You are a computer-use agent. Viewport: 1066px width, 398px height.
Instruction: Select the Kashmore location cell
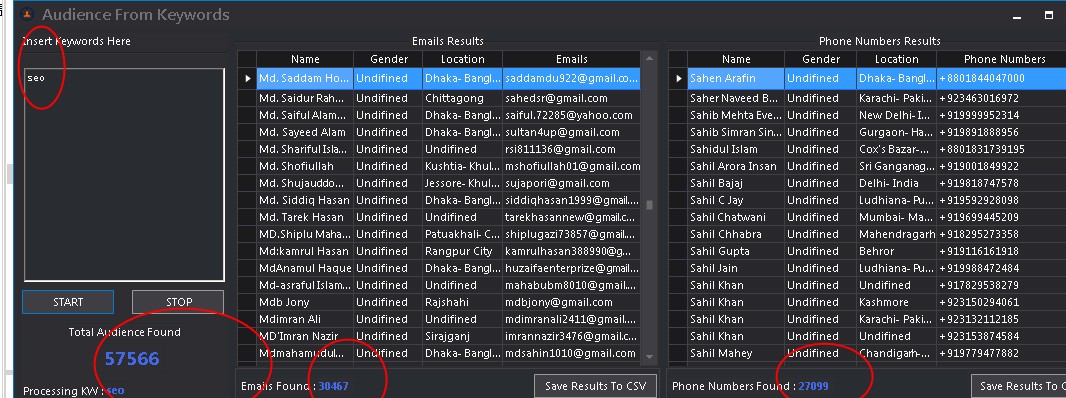(896, 302)
